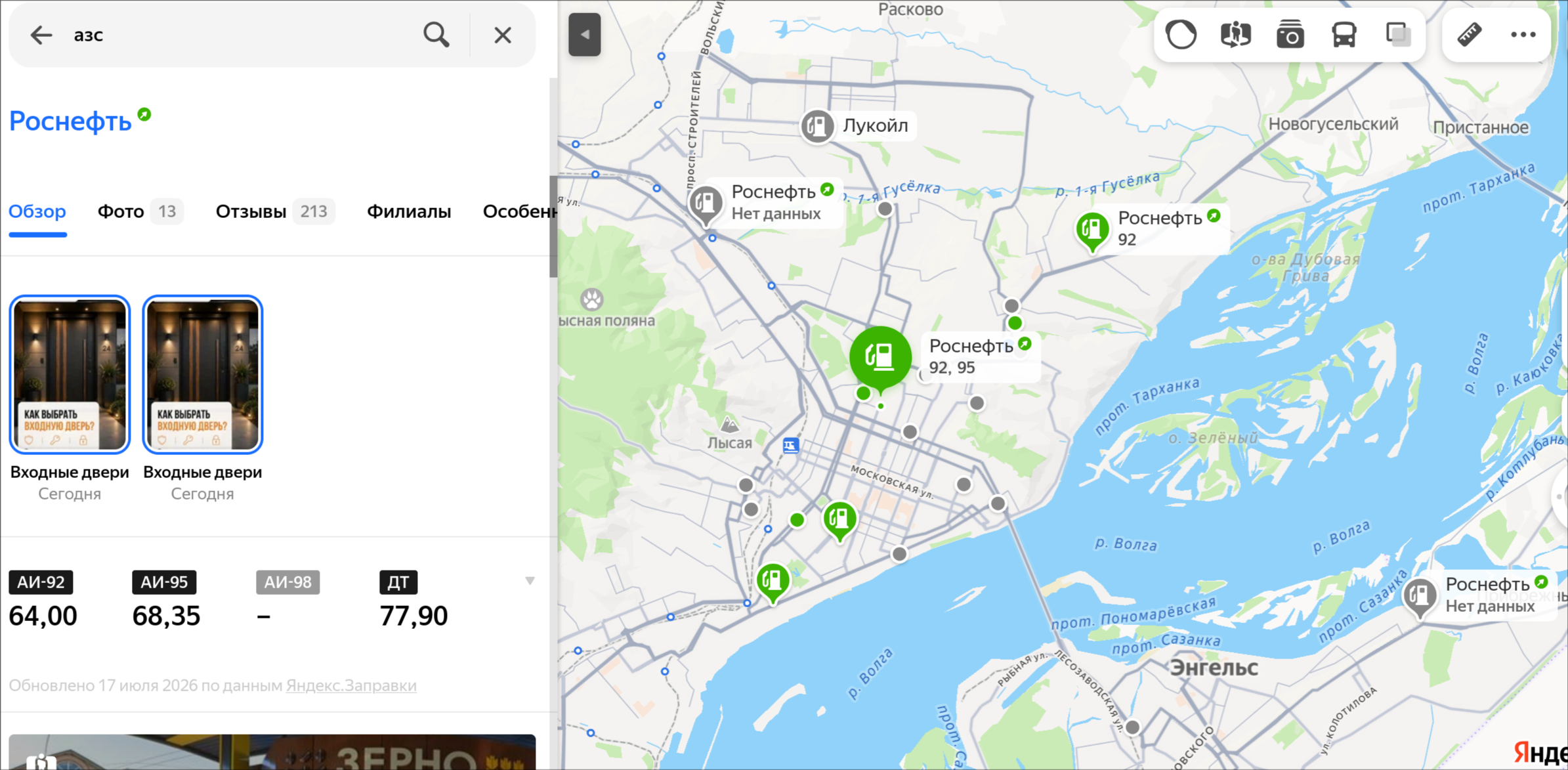Viewport: 1568px width, 770px height.
Task: Open the Роснефть title link
Action: click(x=70, y=121)
